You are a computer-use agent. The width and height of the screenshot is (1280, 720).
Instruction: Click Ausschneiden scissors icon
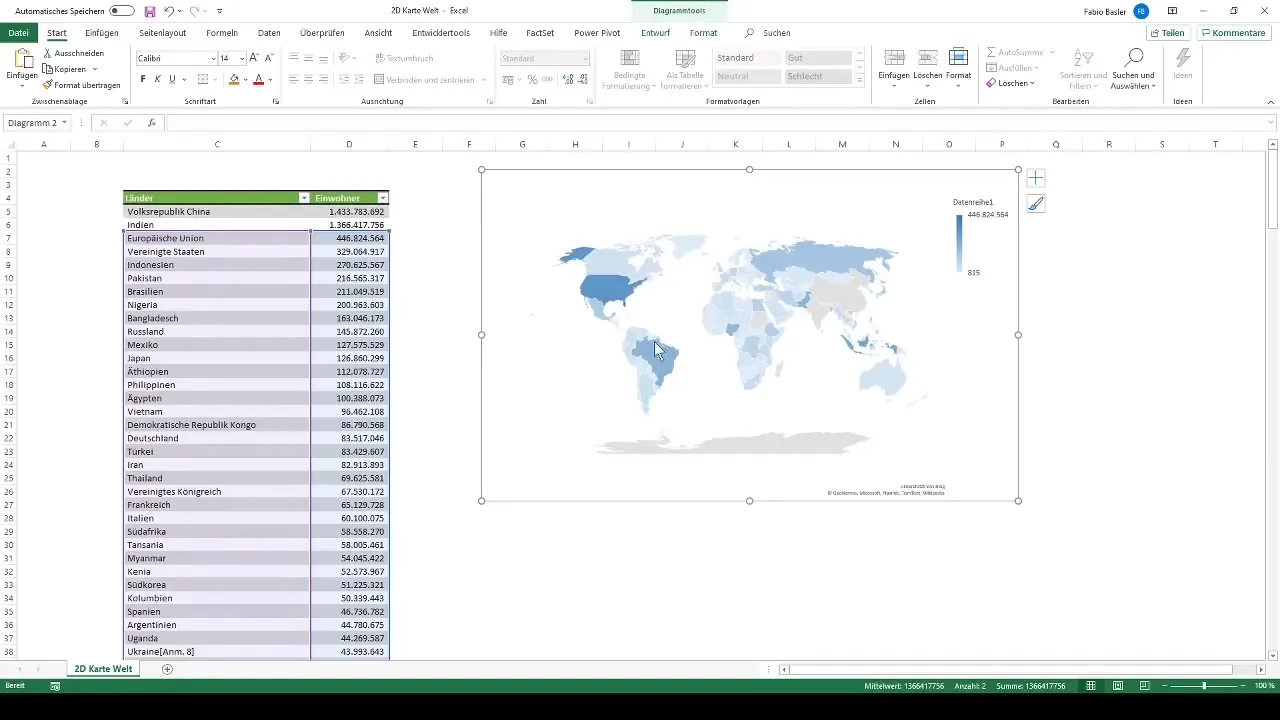point(48,53)
